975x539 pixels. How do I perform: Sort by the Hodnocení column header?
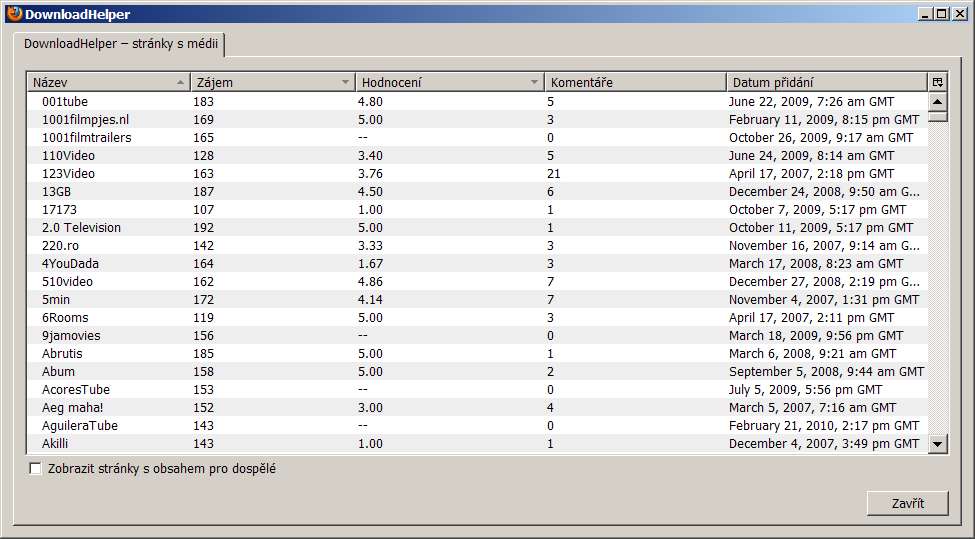(450, 82)
